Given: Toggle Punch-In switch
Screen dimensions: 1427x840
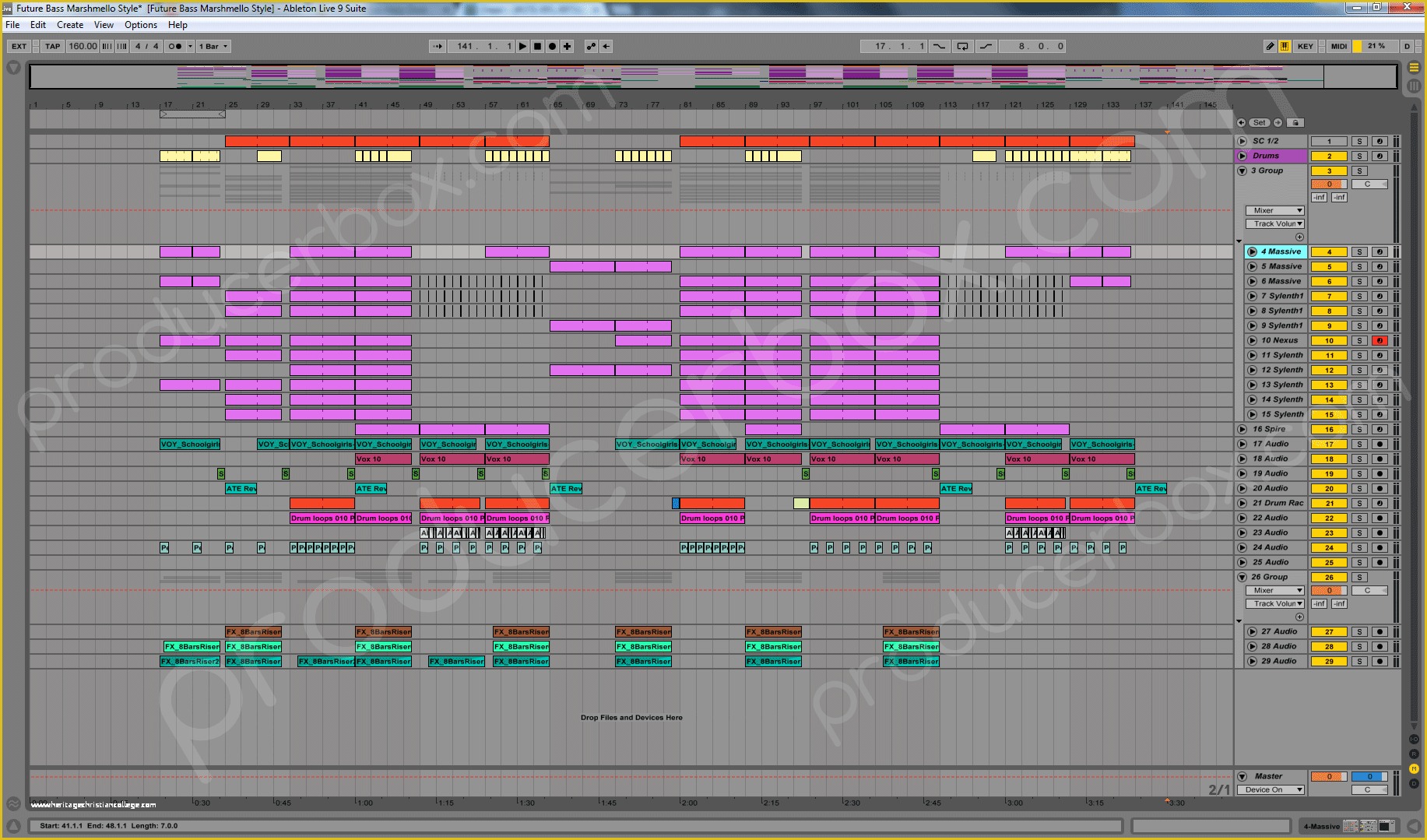Looking at the screenshot, I should pyautogui.click(x=940, y=46).
